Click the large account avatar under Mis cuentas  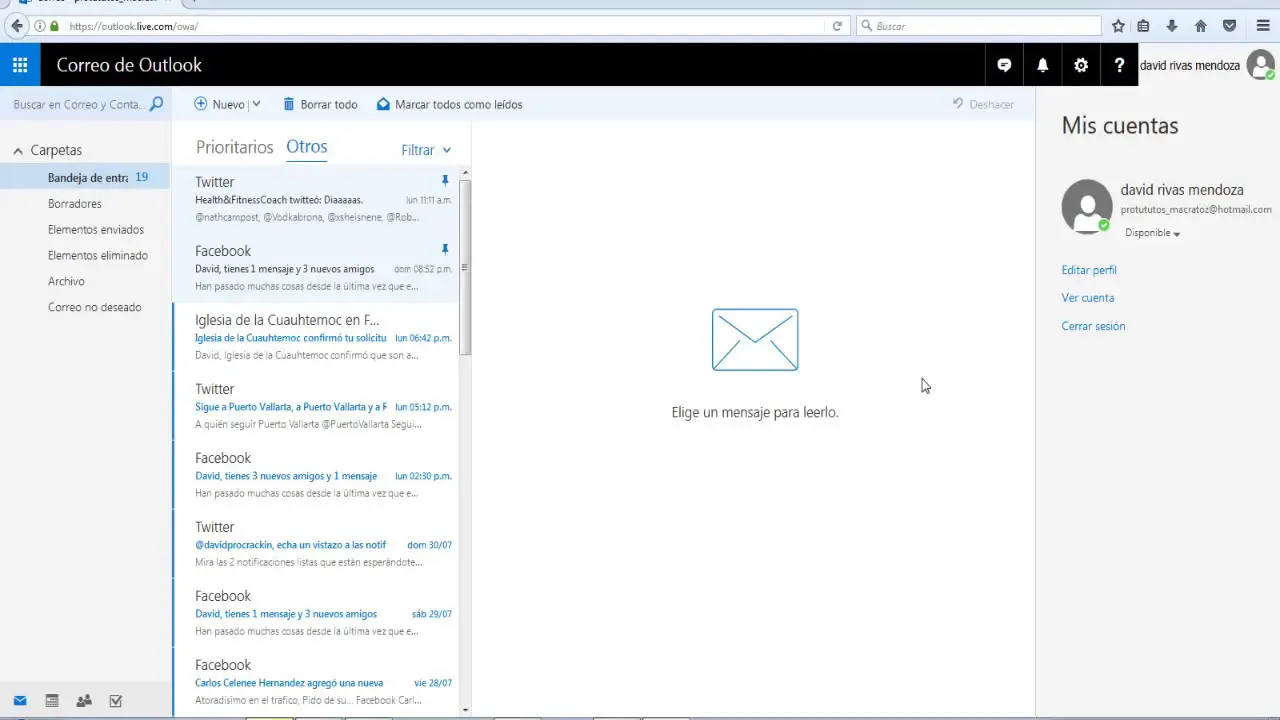click(x=1086, y=206)
